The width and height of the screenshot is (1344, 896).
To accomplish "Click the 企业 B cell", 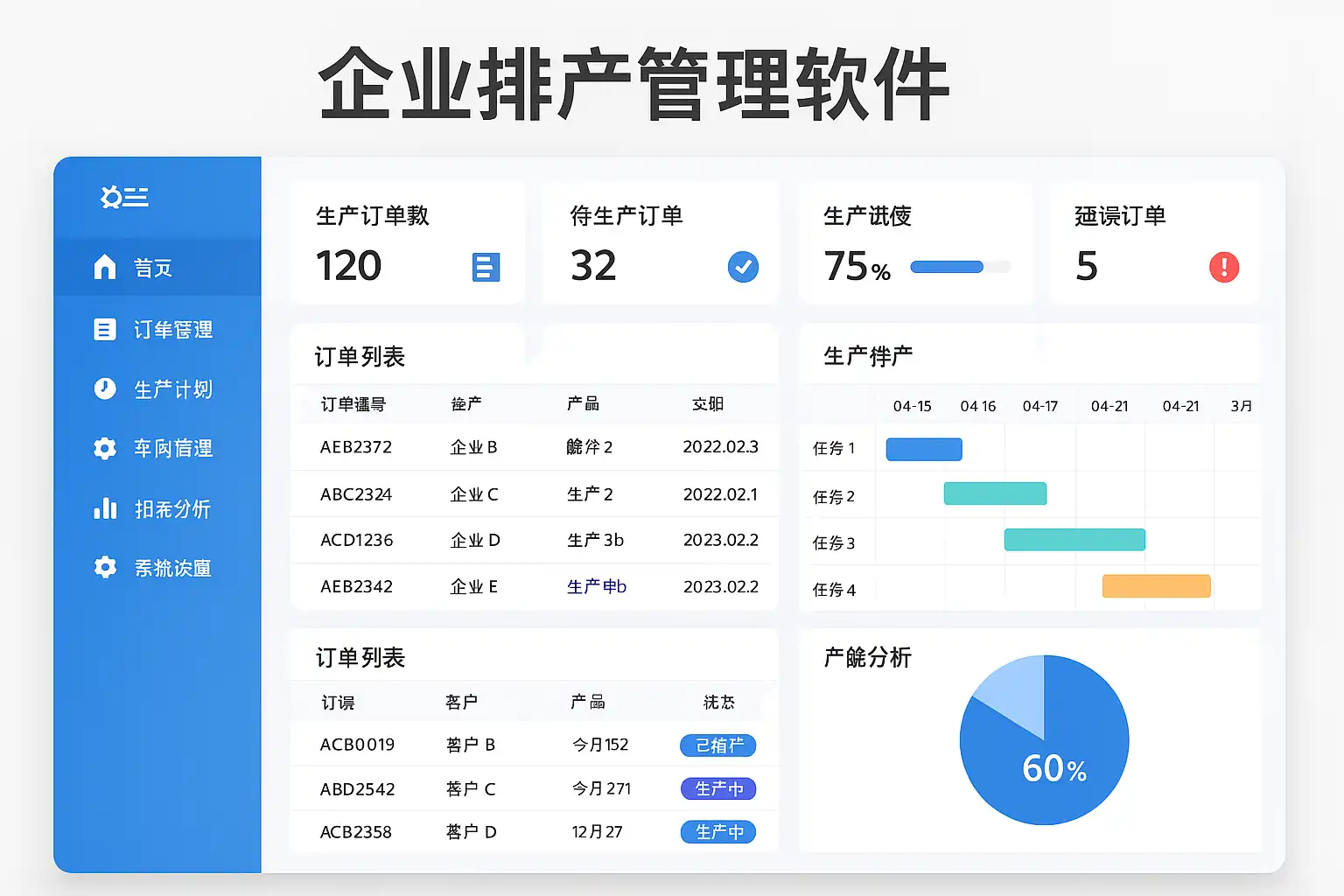I will 473,447.
